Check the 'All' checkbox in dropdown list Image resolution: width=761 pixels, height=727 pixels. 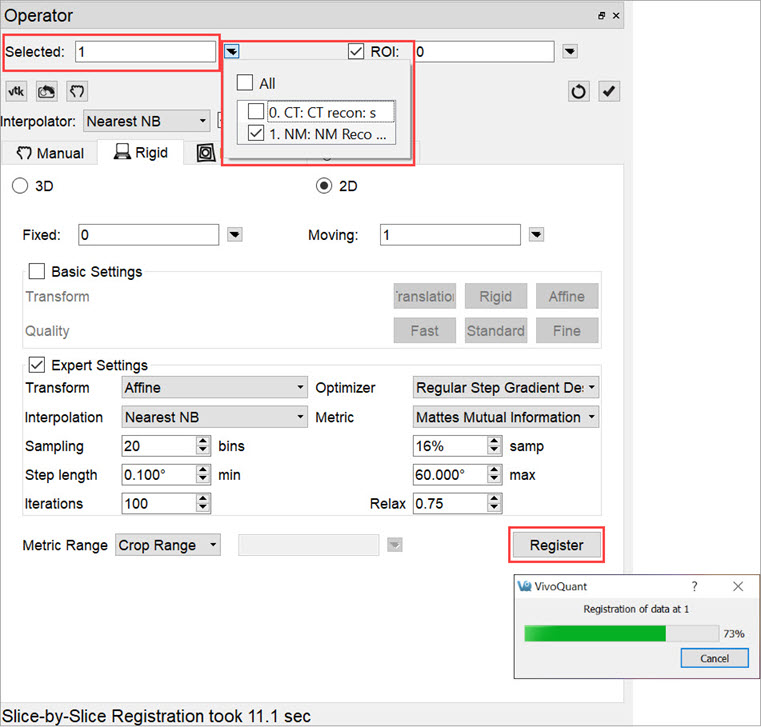[x=245, y=84]
